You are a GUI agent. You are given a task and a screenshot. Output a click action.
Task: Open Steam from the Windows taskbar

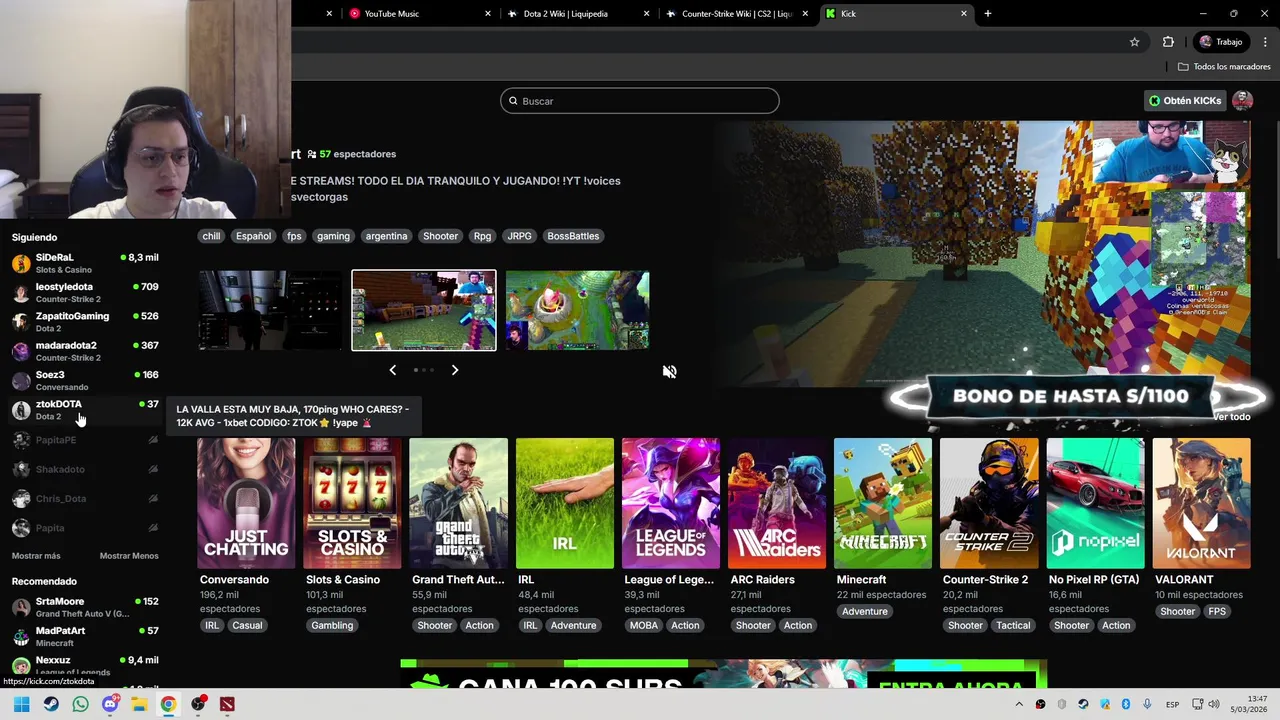(x=51, y=704)
